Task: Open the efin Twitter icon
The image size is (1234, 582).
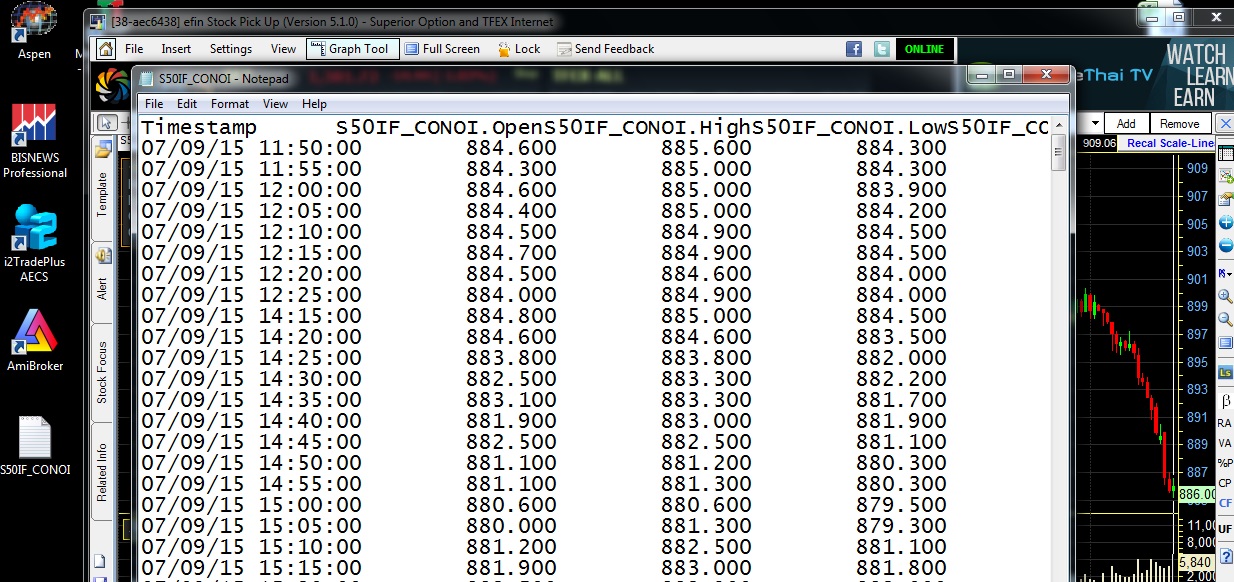Action: click(882, 49)
